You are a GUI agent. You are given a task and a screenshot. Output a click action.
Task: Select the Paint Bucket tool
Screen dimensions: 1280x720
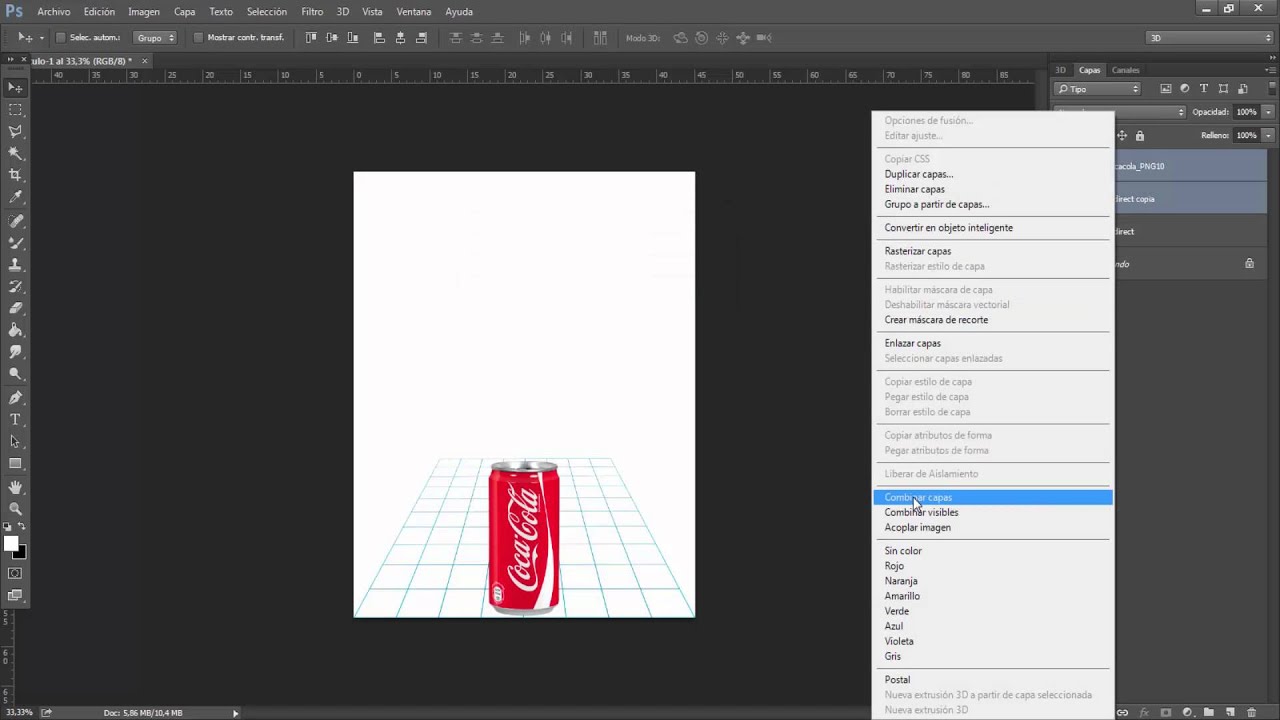pos(15,330)
